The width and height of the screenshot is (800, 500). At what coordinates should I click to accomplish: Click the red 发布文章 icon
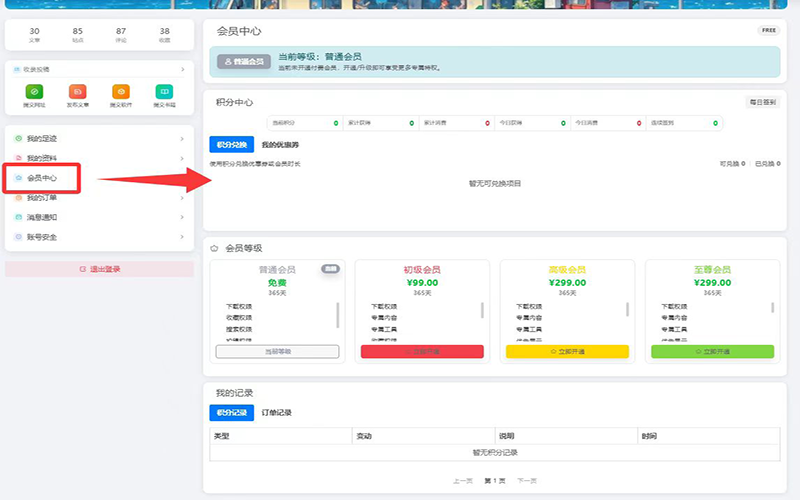point(77,91)
